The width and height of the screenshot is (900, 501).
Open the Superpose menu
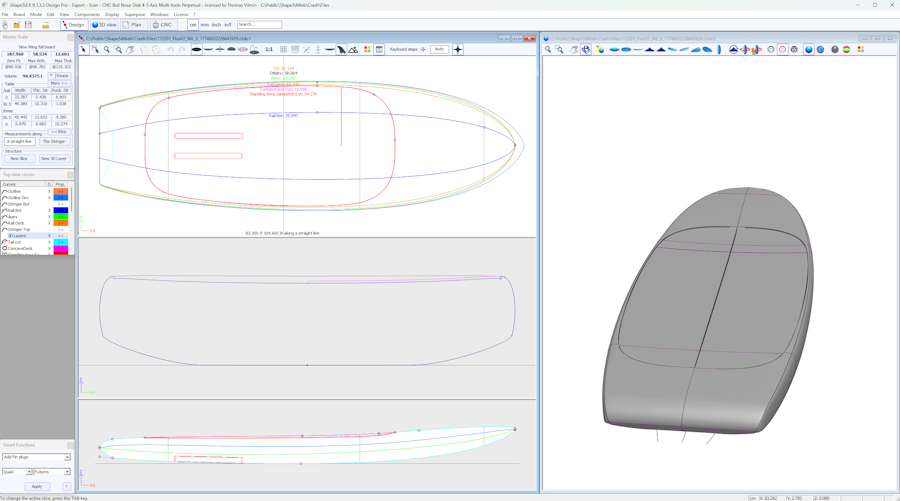click(x=135, y=15)
